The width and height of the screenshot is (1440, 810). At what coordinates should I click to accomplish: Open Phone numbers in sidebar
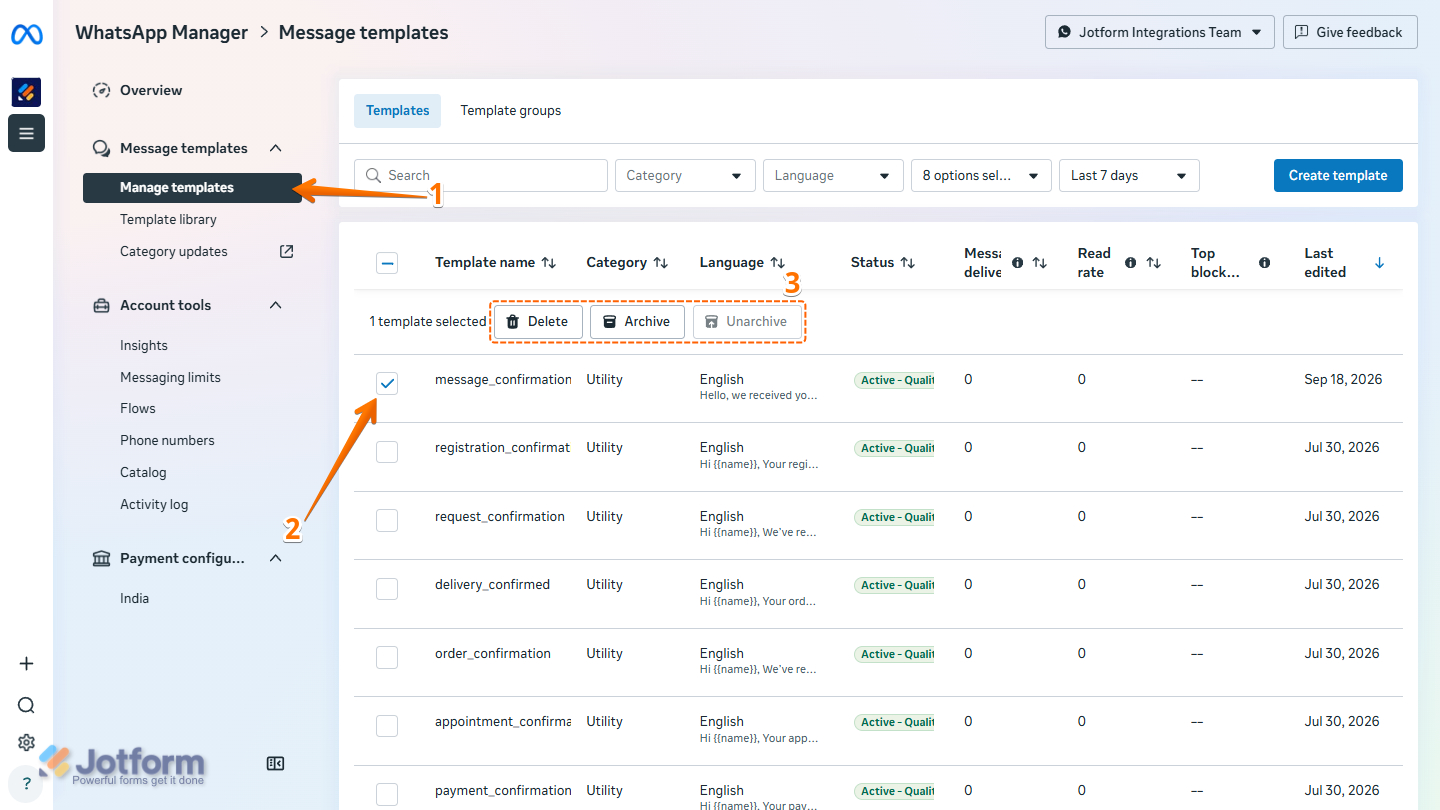coord(167,440)
